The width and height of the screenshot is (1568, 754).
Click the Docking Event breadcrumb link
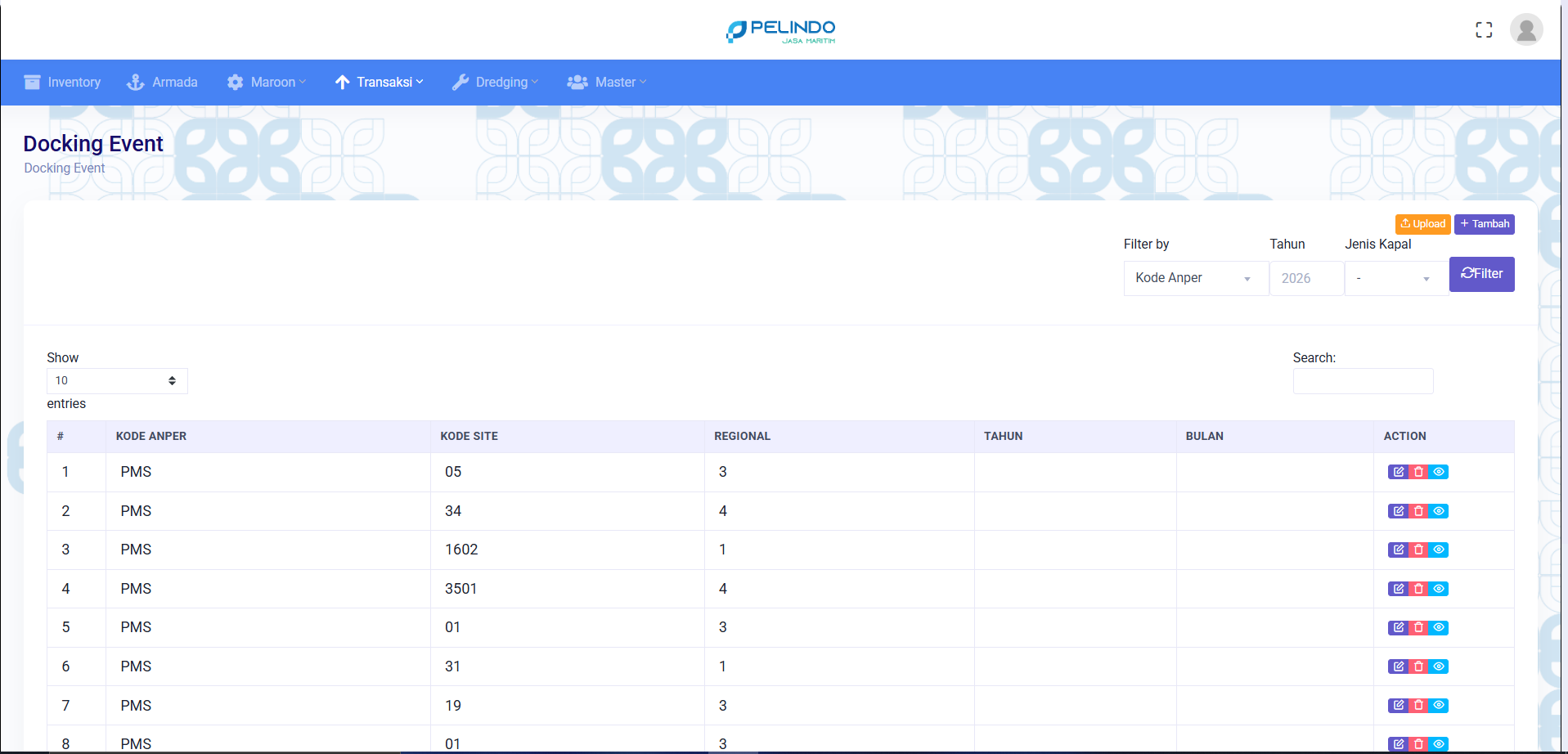click(x=65, y=168)
